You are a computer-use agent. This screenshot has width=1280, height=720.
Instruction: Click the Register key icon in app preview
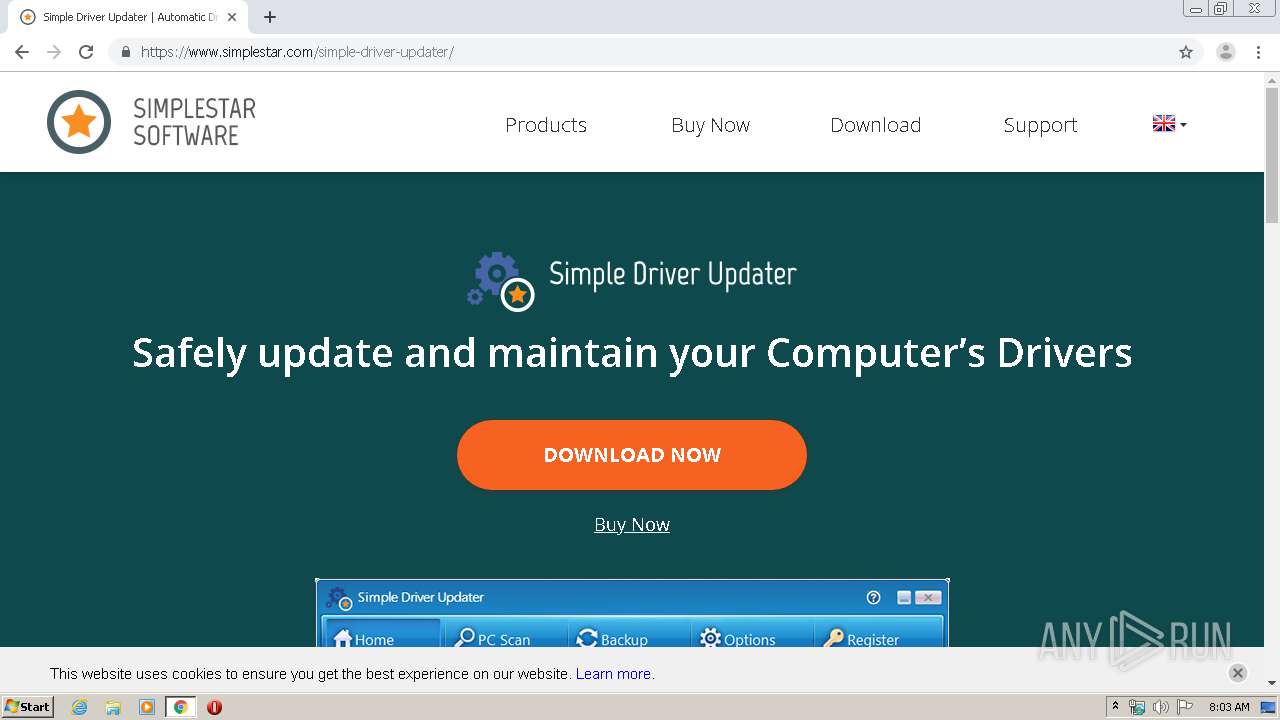click(x=833, y=638)
